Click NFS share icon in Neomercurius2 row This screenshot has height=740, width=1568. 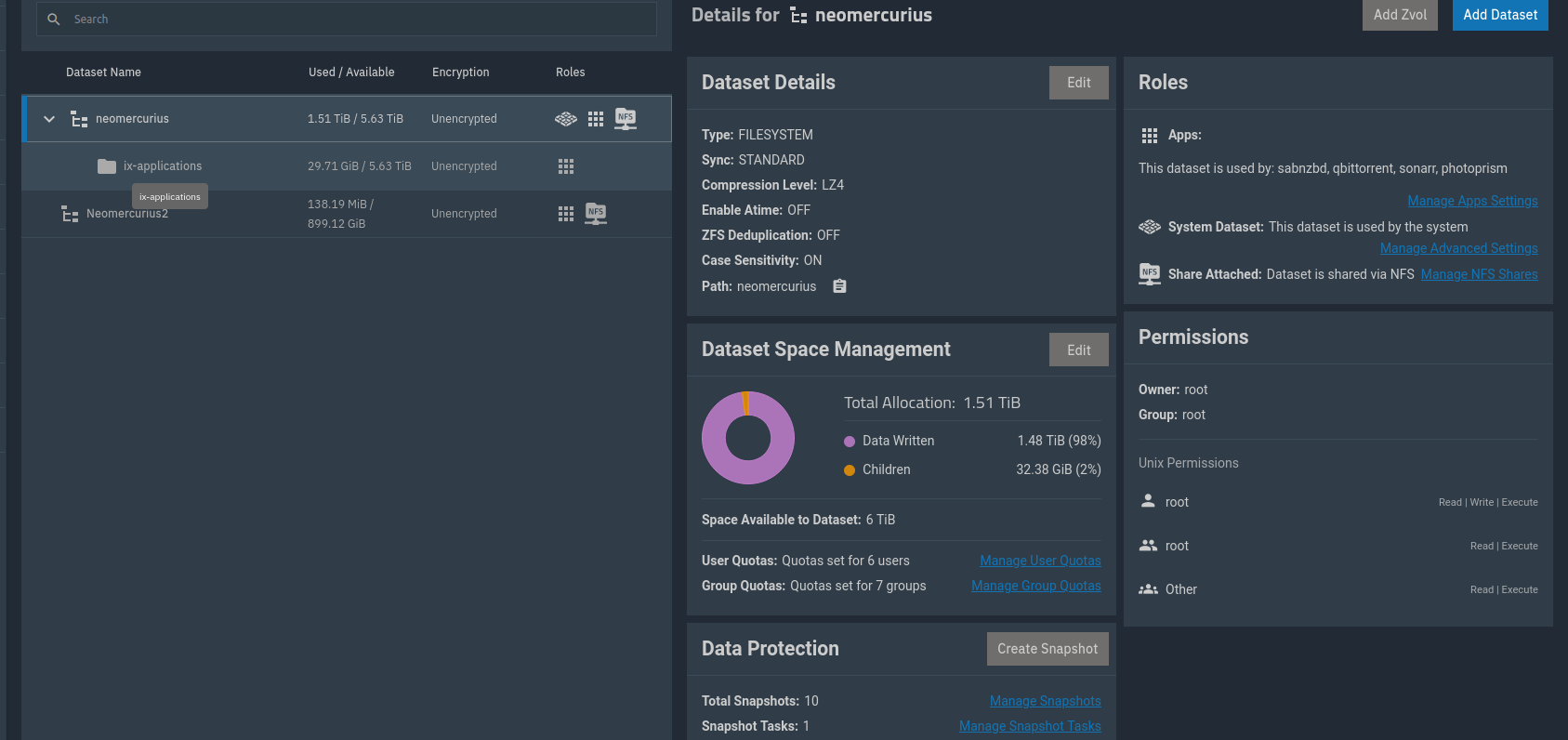click(x=596, y=214)
